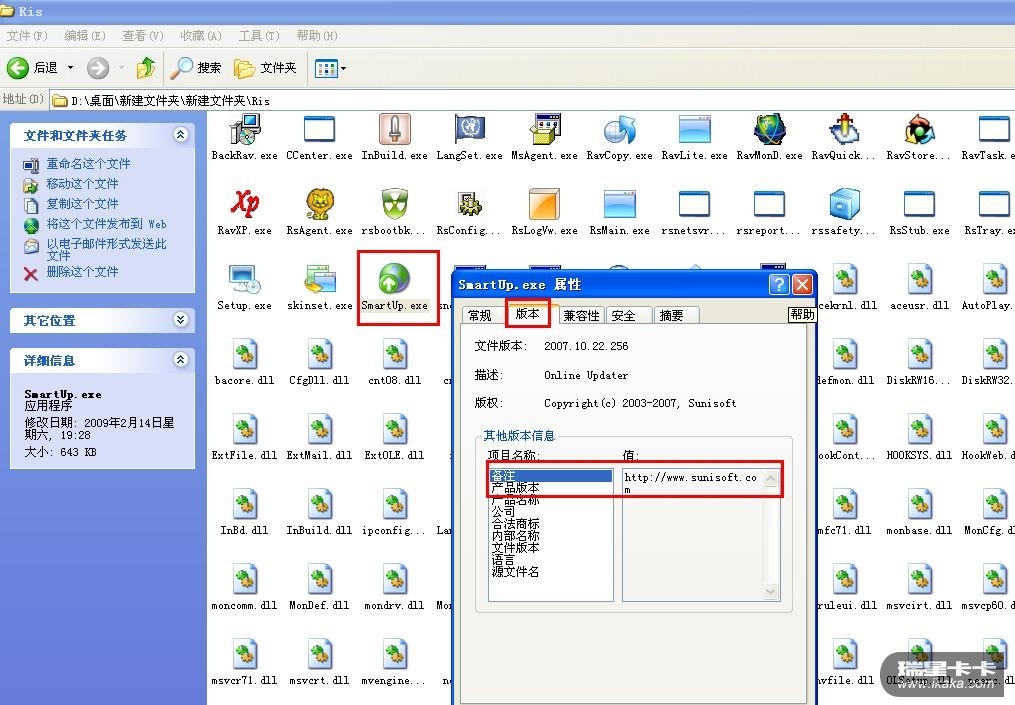
Task: Click the LangSet.exe flag icon
Action: pyautogui.click(x=469, y=129)
